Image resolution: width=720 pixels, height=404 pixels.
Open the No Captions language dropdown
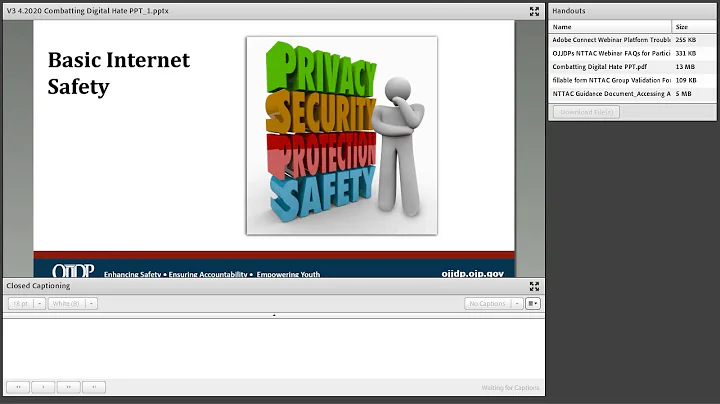(494, 303)
